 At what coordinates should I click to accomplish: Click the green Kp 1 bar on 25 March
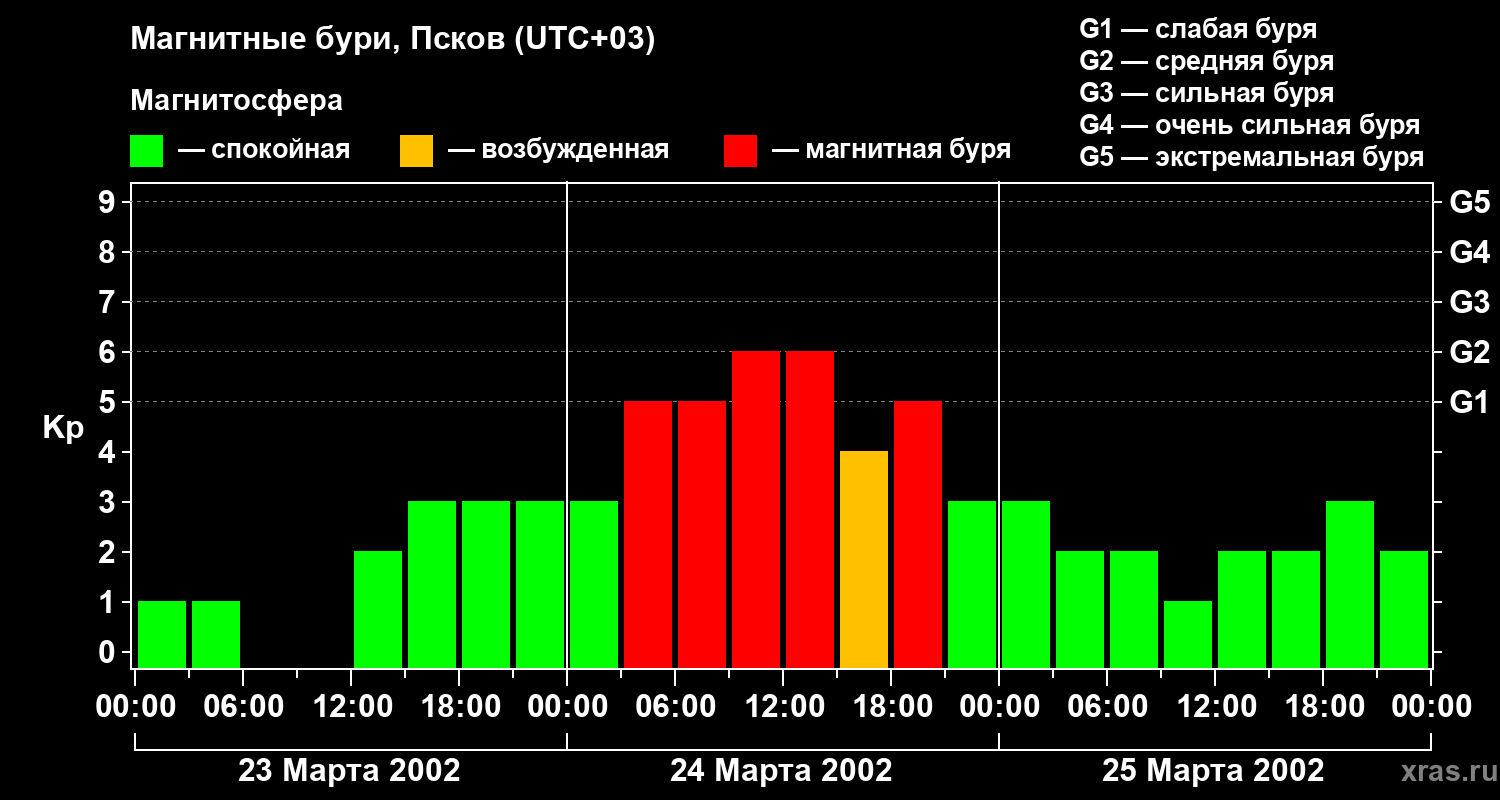point(1188,635)
